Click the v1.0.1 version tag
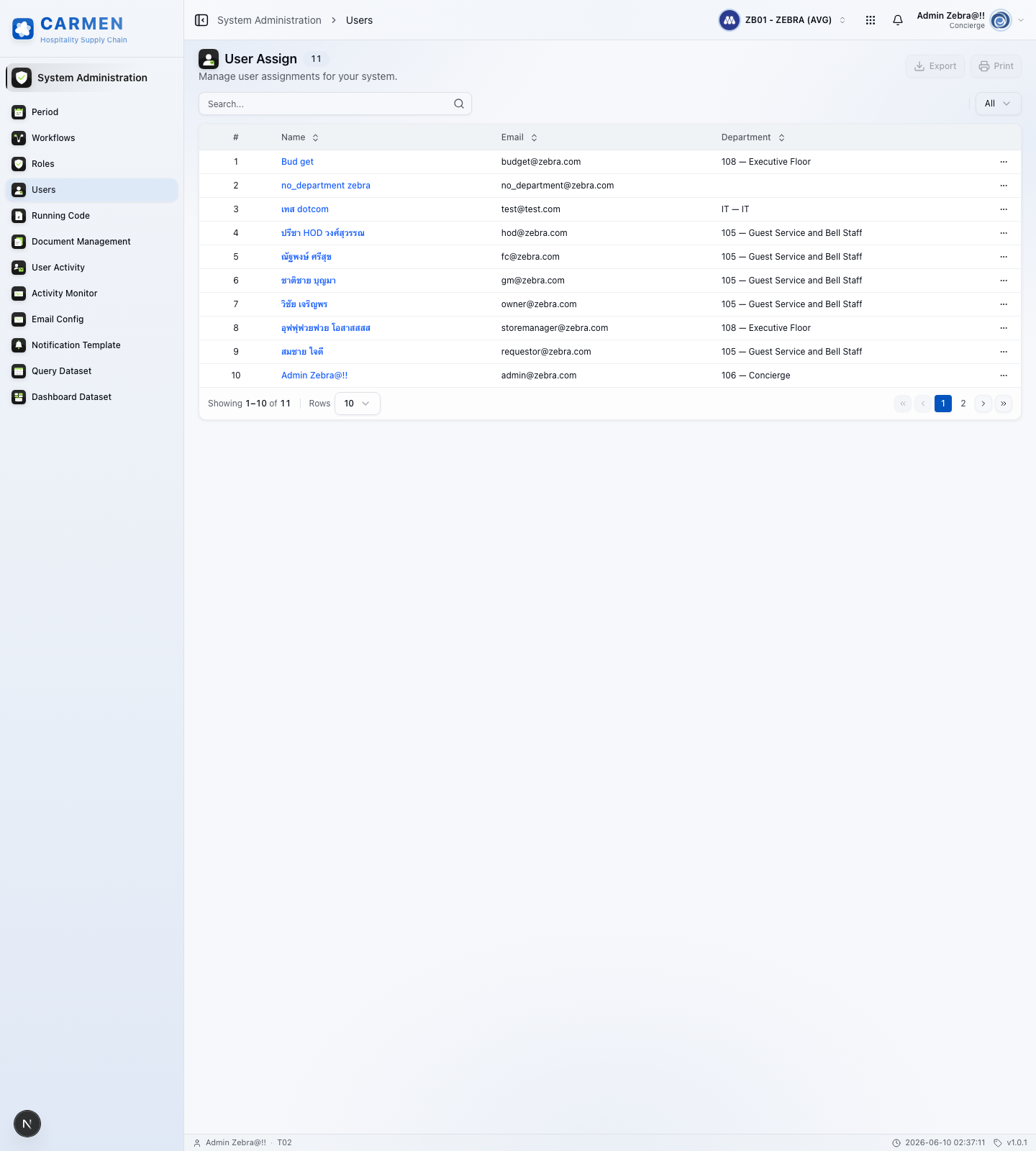Image resolution: width=1036 pixels, height=1151 pixels. click(1011, 1142)
